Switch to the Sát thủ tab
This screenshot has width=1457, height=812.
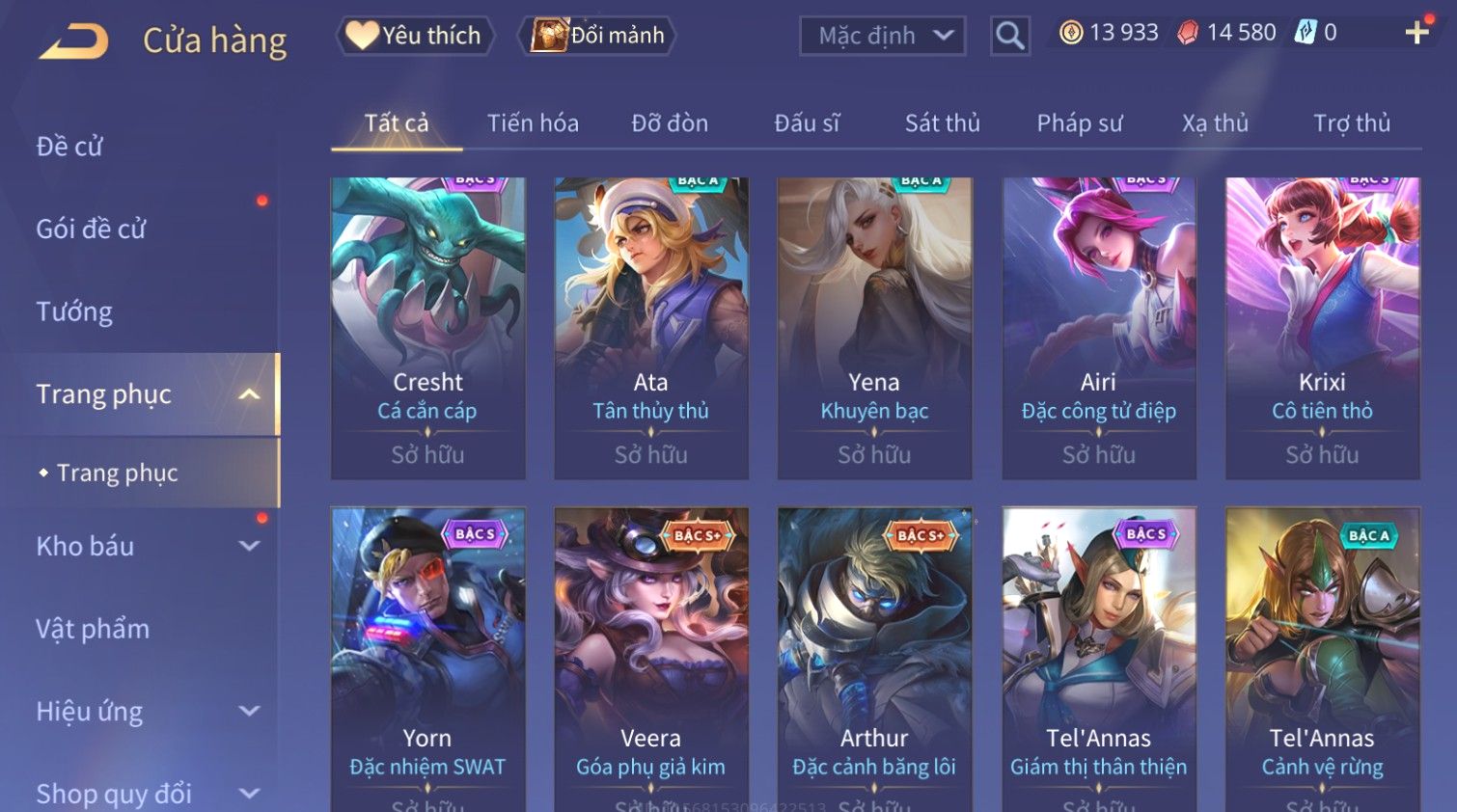942,123
